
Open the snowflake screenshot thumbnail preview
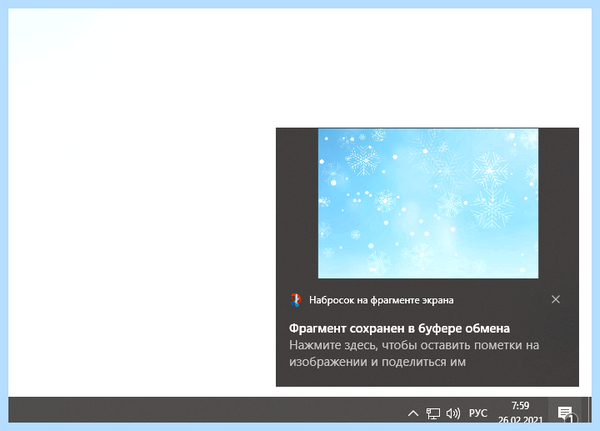coord(428,203)
